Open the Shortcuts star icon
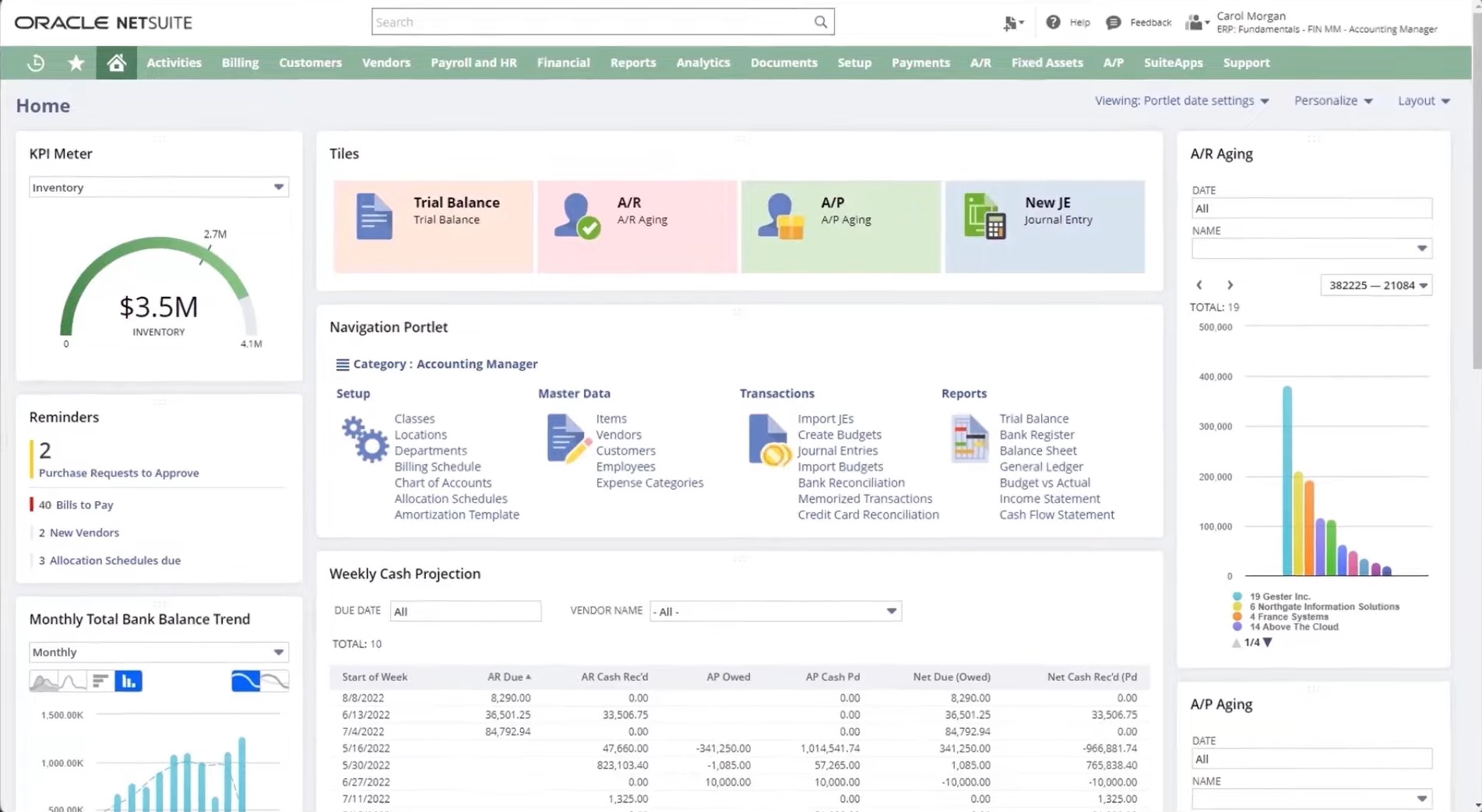 coord(76,63)
